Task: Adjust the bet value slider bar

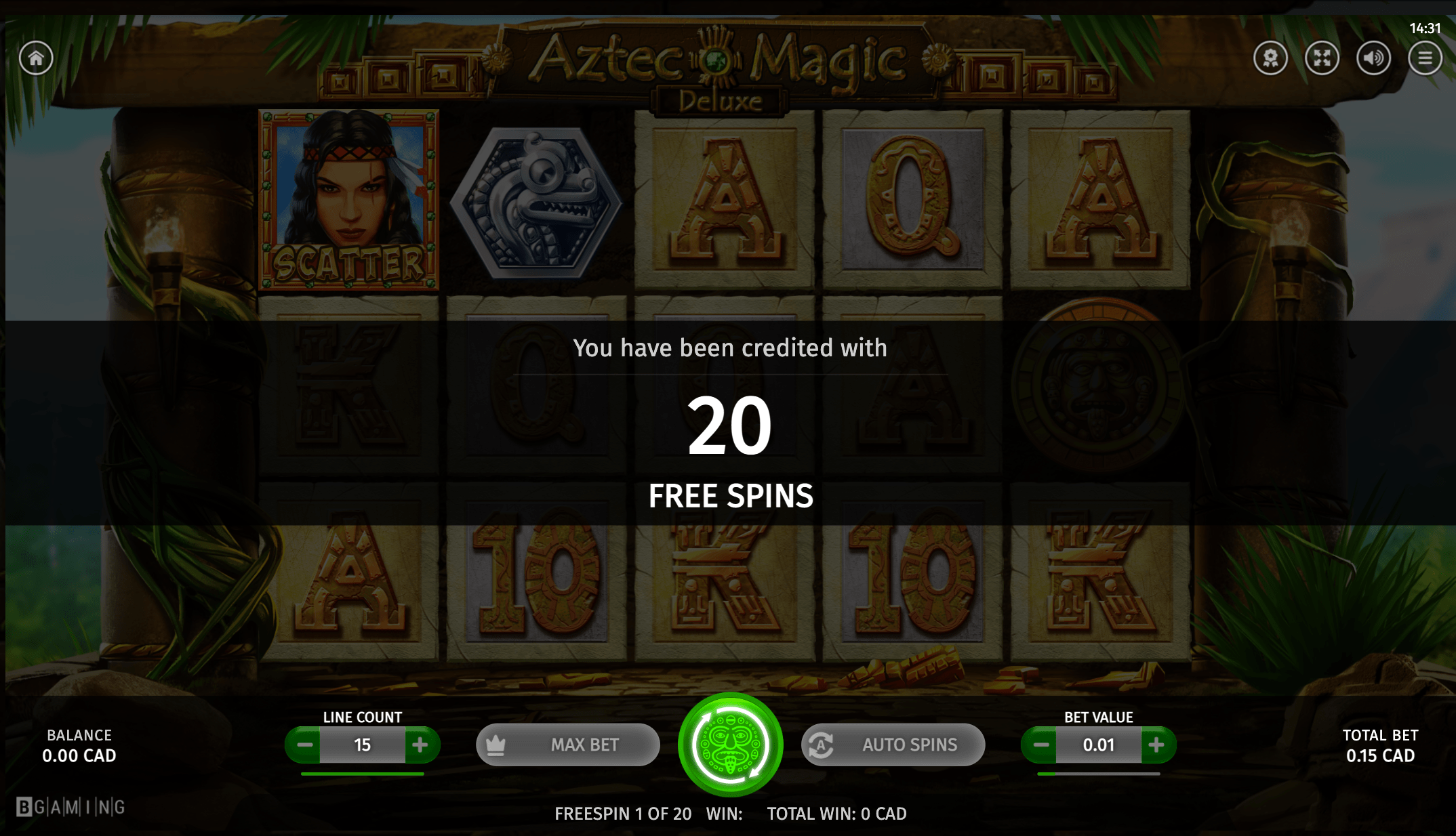Action: pyautogui.click(x=1099, y=774)
